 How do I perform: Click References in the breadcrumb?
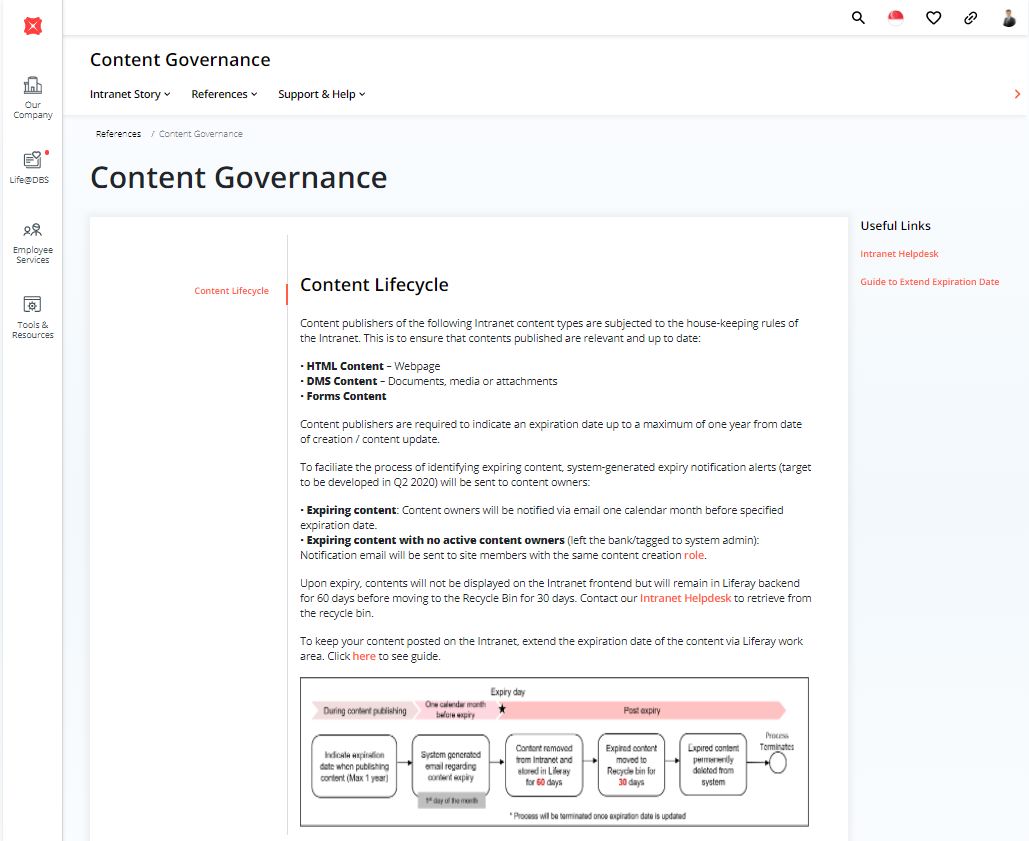[118, 134]
